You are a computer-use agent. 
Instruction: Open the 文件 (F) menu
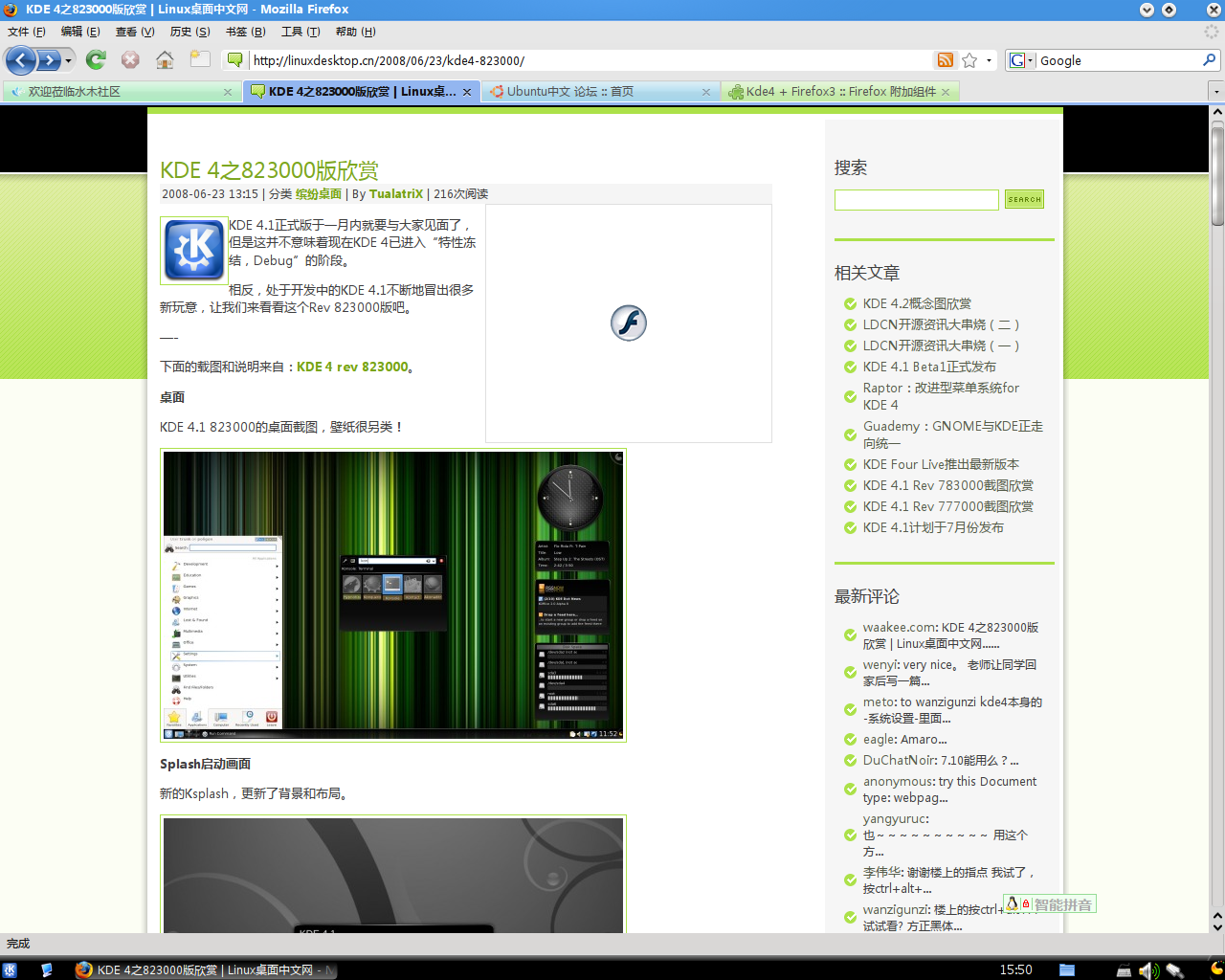pos(27,32)
